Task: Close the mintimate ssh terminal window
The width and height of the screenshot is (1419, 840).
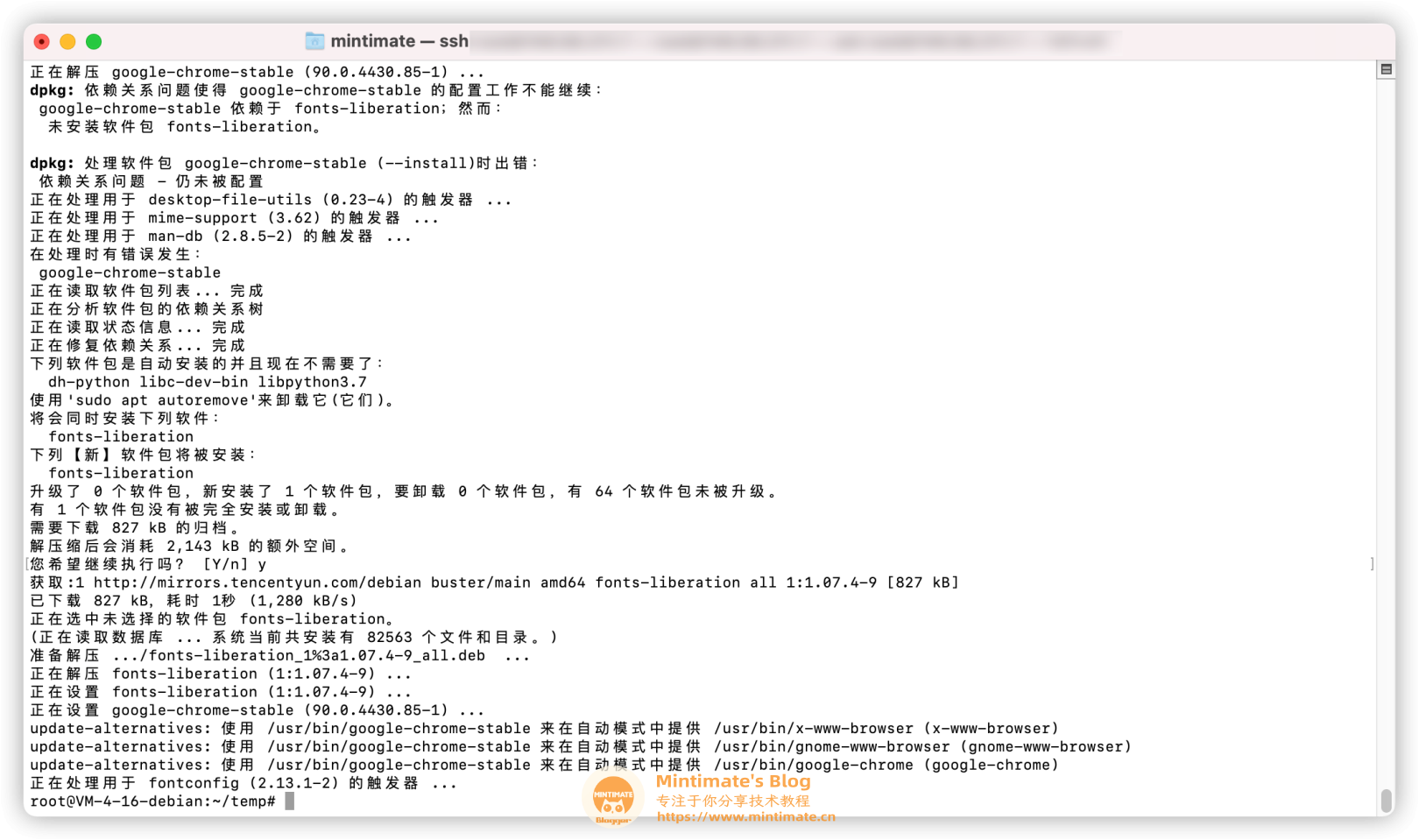Action: (41, 41)
